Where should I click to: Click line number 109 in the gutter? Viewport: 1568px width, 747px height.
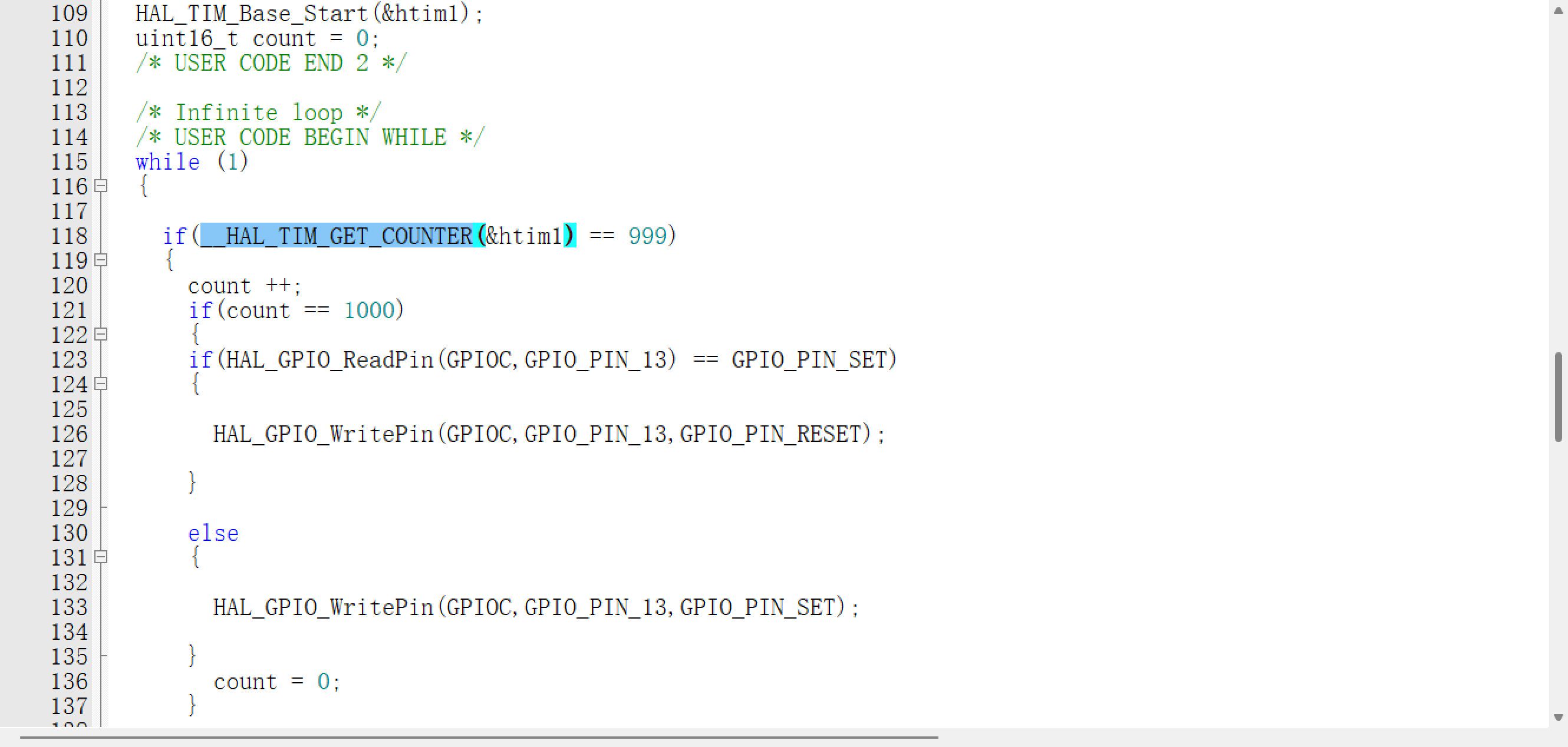pos(69,14)
